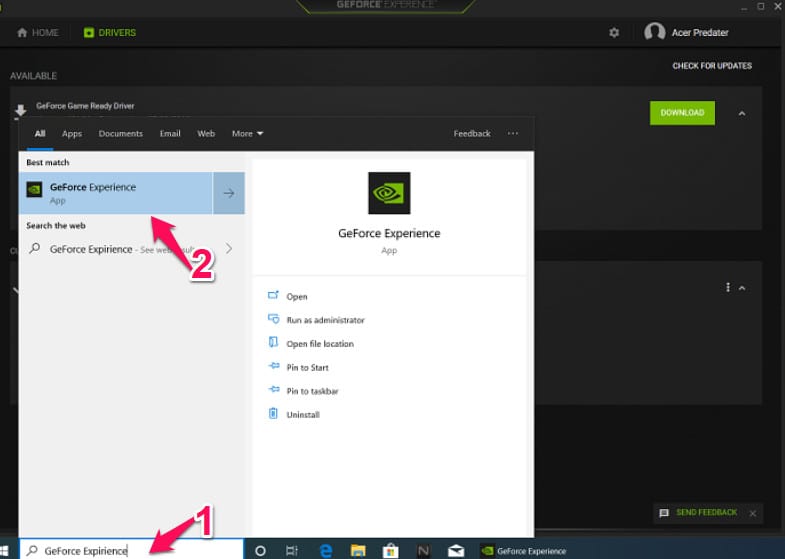
Task: Open the Windows Start button
Action: tap(5, 551)
